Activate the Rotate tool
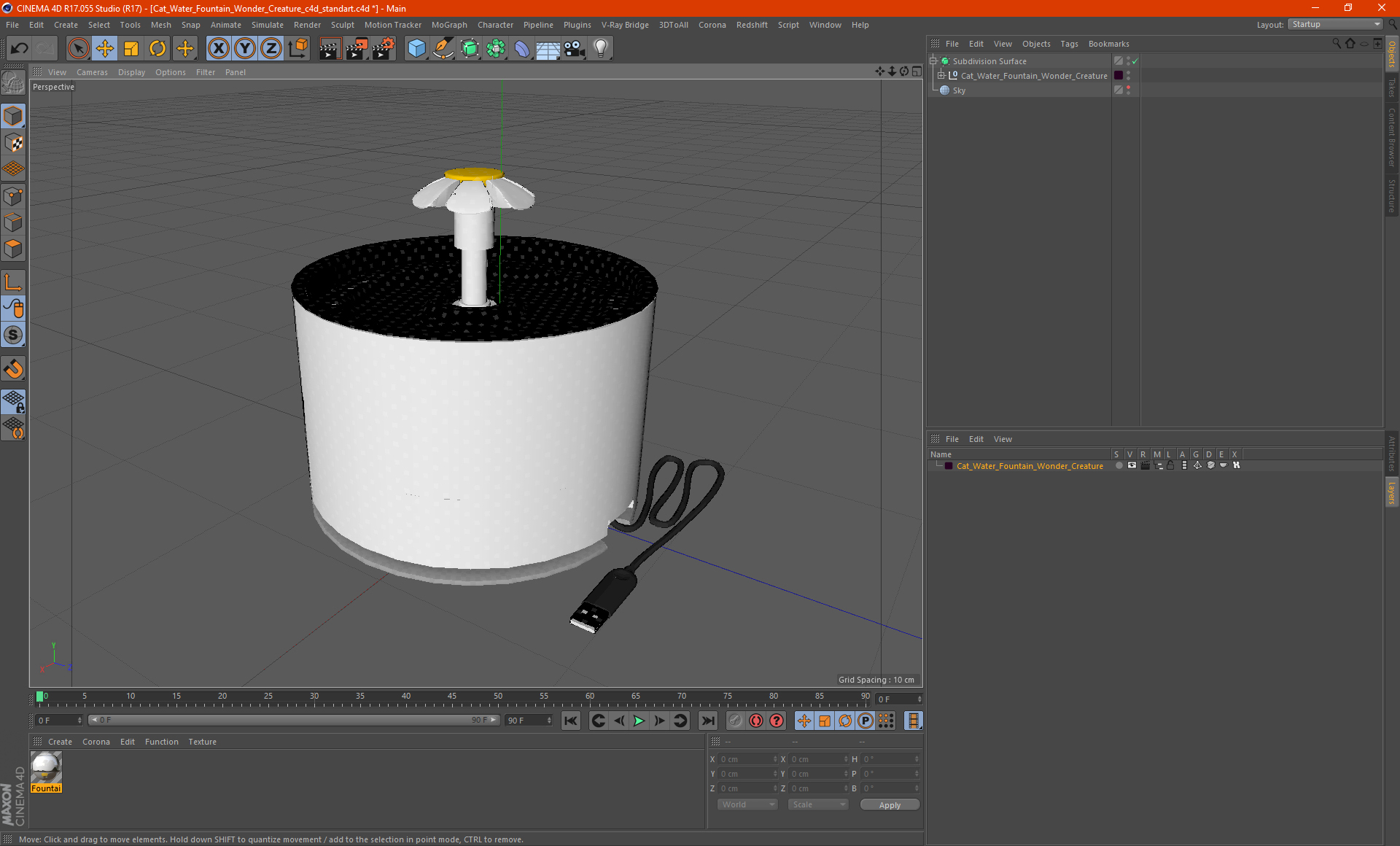1400x846 pixels. pos(157,48)
